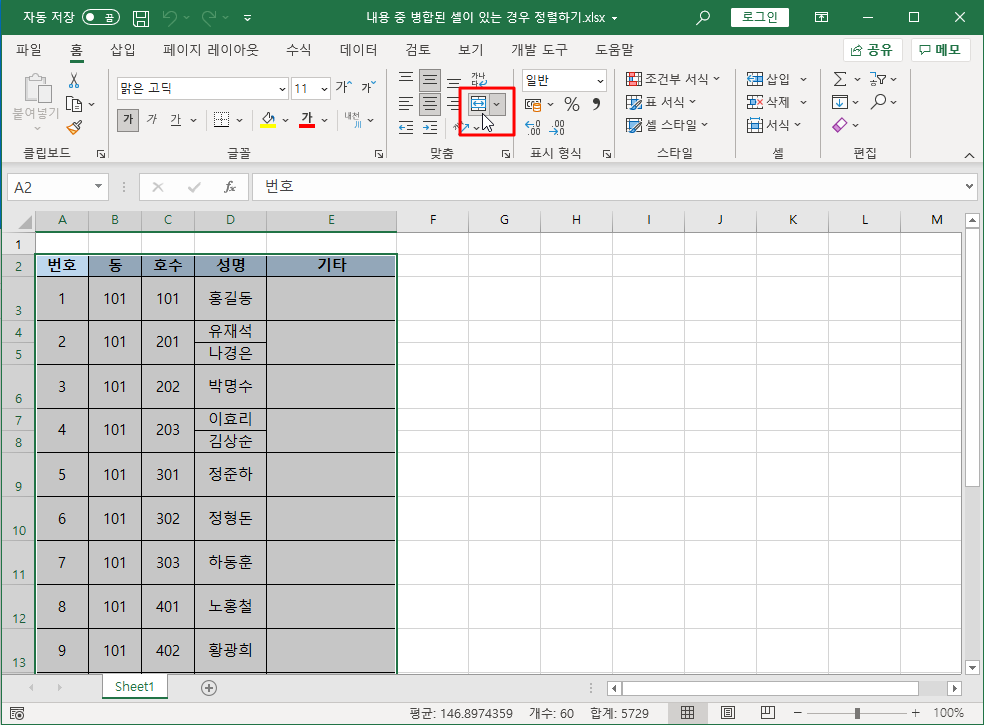Click the Redo arrow icon
This screenshot has width=984, height=725.
click(208, 18)
